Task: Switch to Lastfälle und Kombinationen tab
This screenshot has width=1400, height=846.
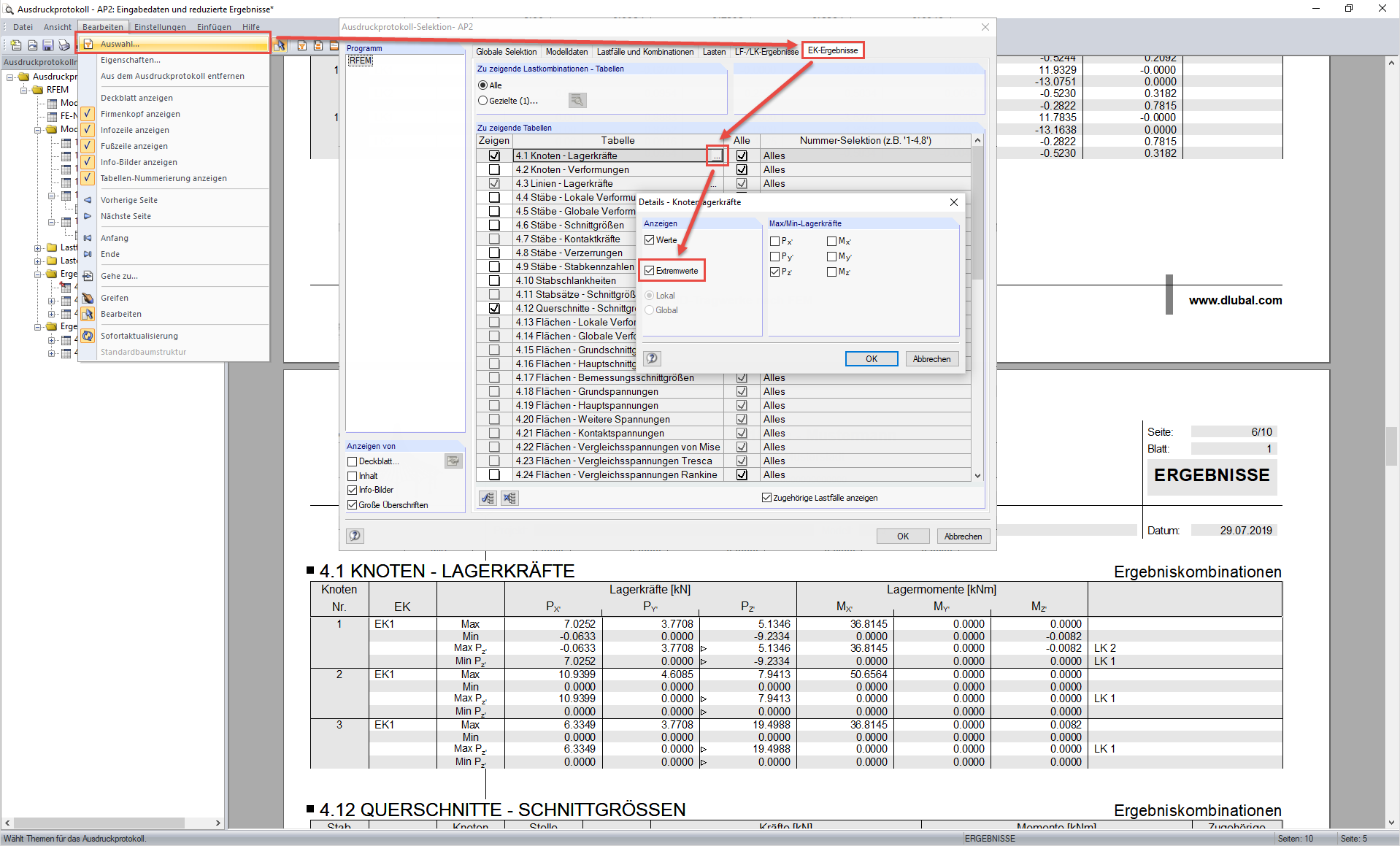Action: click(x=645, y=52)
